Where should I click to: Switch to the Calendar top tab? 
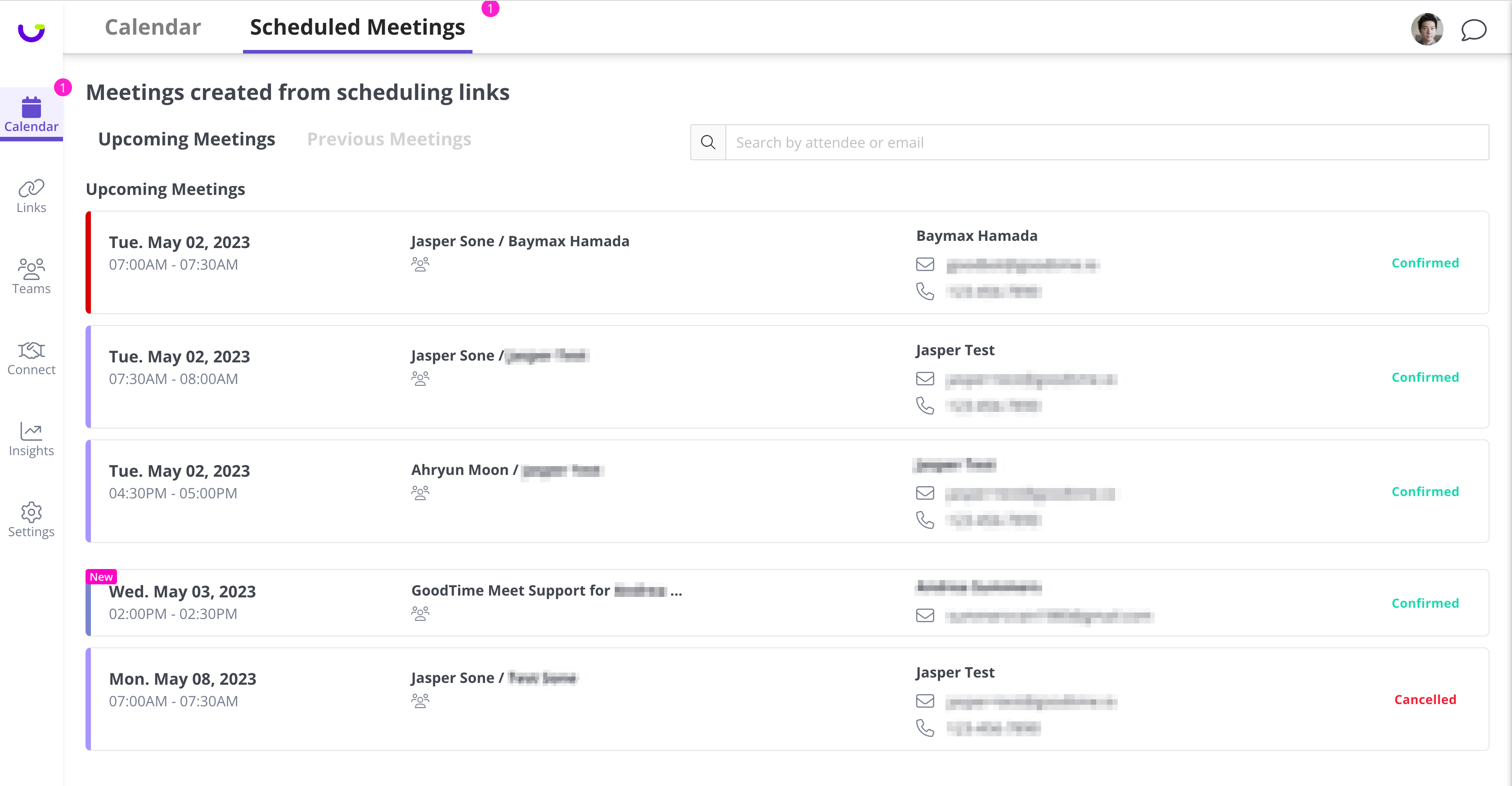(x=153, y=27)
